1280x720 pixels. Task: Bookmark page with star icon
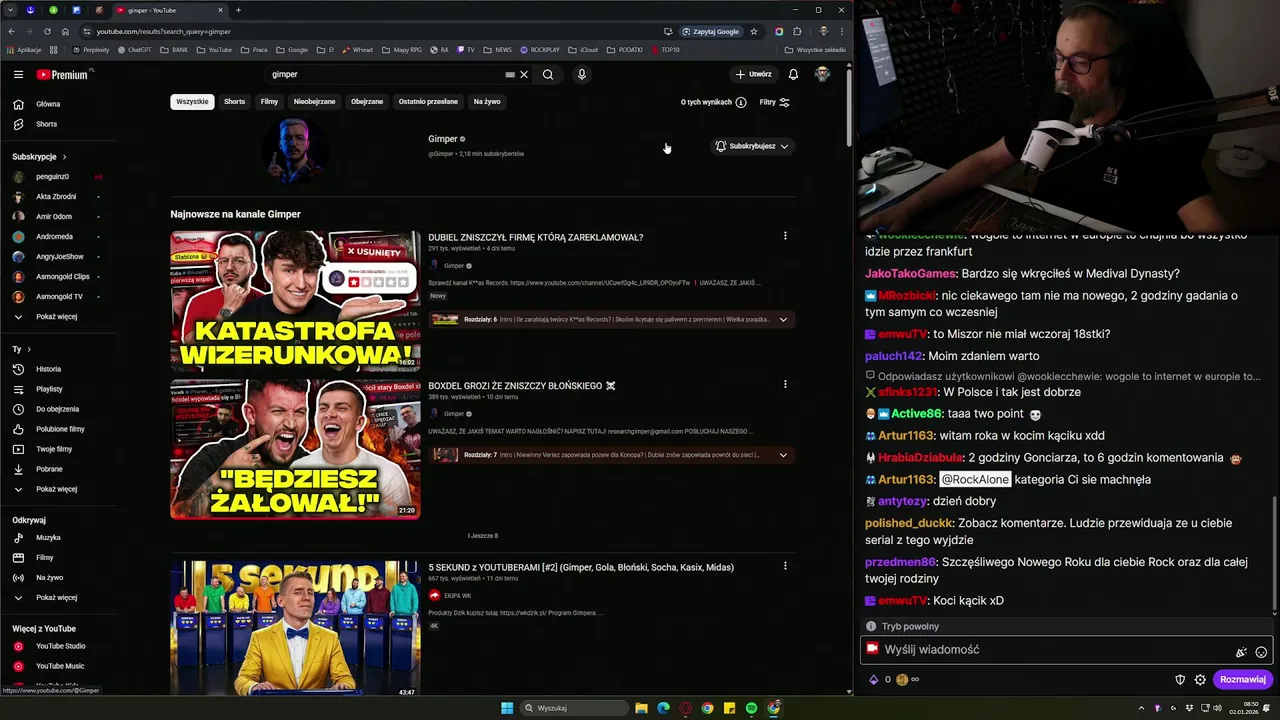tap(754, 31)
